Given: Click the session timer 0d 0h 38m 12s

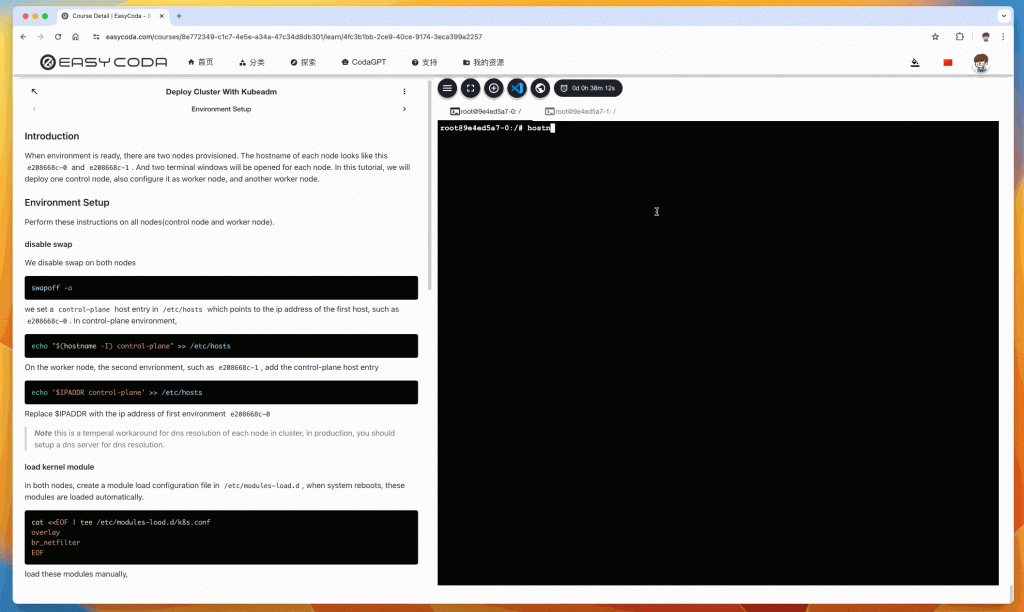Looking at the screenshot, I should (588, 88).
